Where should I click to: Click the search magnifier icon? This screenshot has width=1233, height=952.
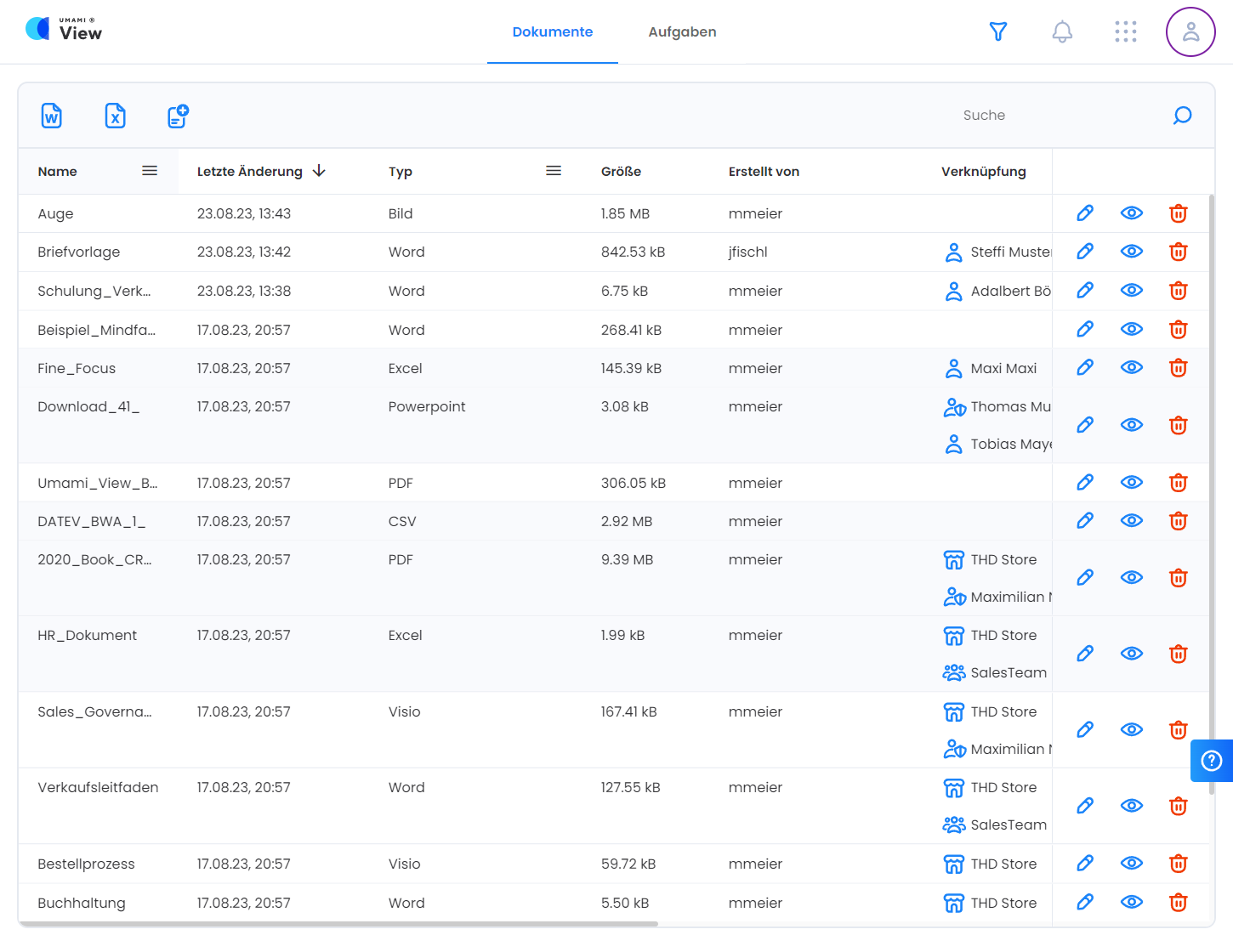tap(1182, 116)
